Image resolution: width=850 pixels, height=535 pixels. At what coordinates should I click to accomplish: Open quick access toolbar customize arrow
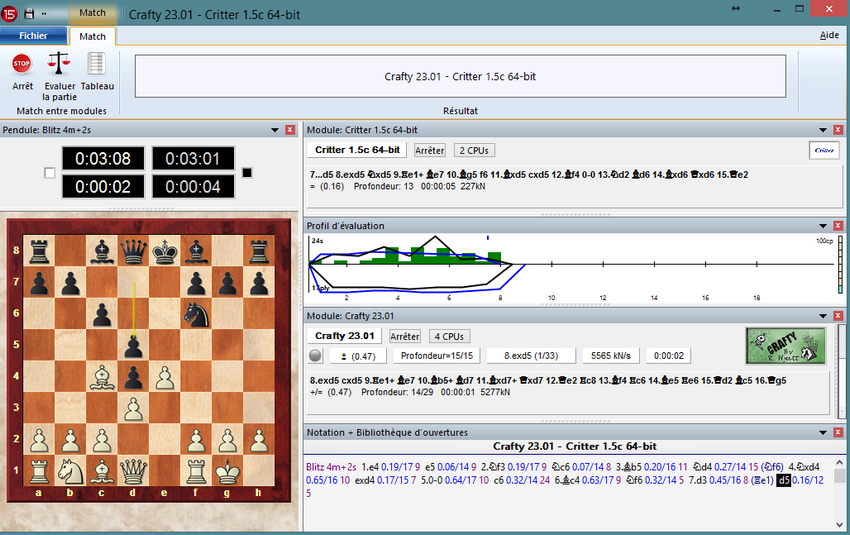pos(44,14)
